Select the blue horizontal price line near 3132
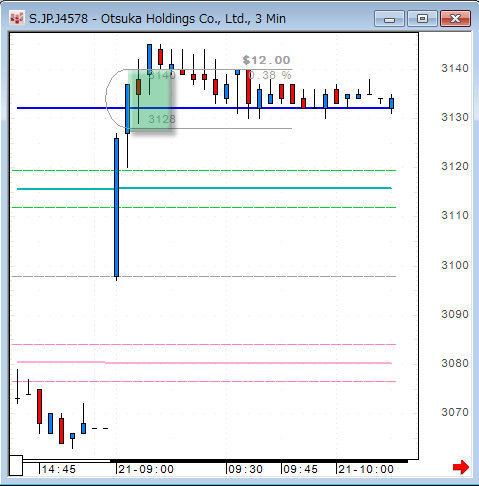Viewport: 479px width, 486px height. click(x=204, y=108)
